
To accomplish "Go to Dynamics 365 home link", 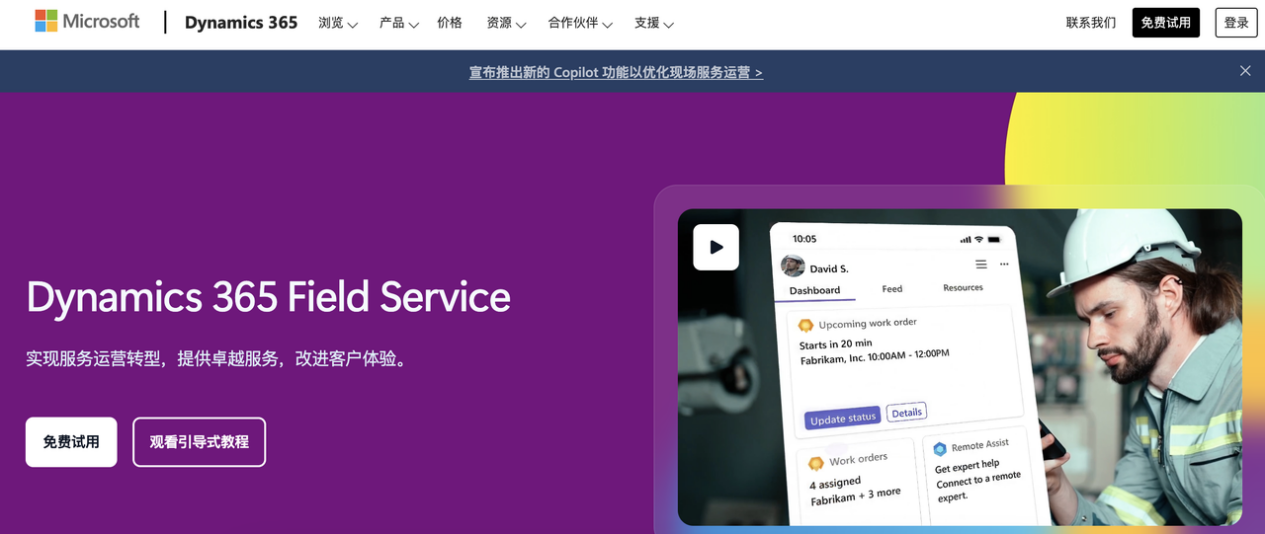I will [x=241, y=23].
